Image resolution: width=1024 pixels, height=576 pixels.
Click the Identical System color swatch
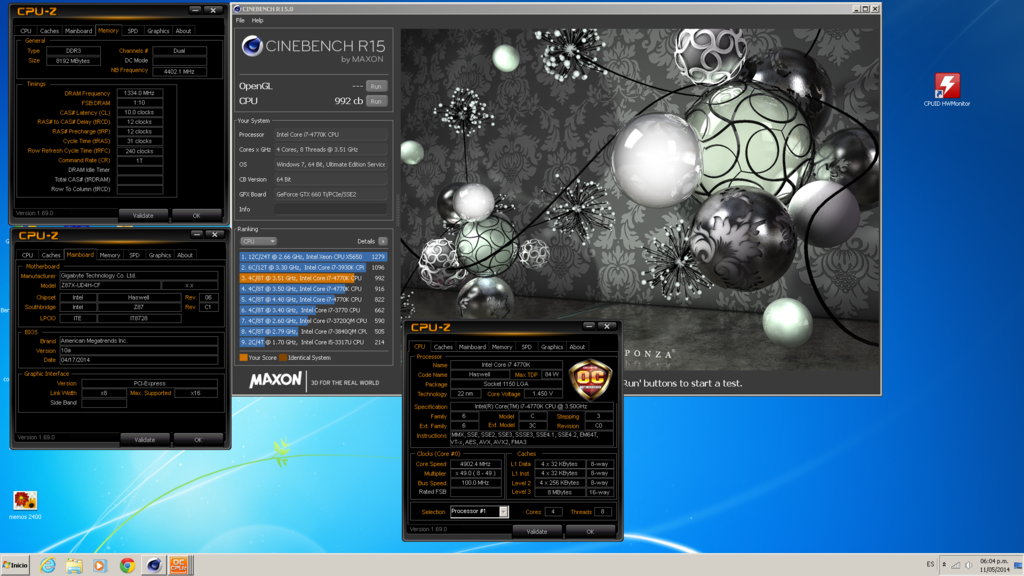coord(283,358)
